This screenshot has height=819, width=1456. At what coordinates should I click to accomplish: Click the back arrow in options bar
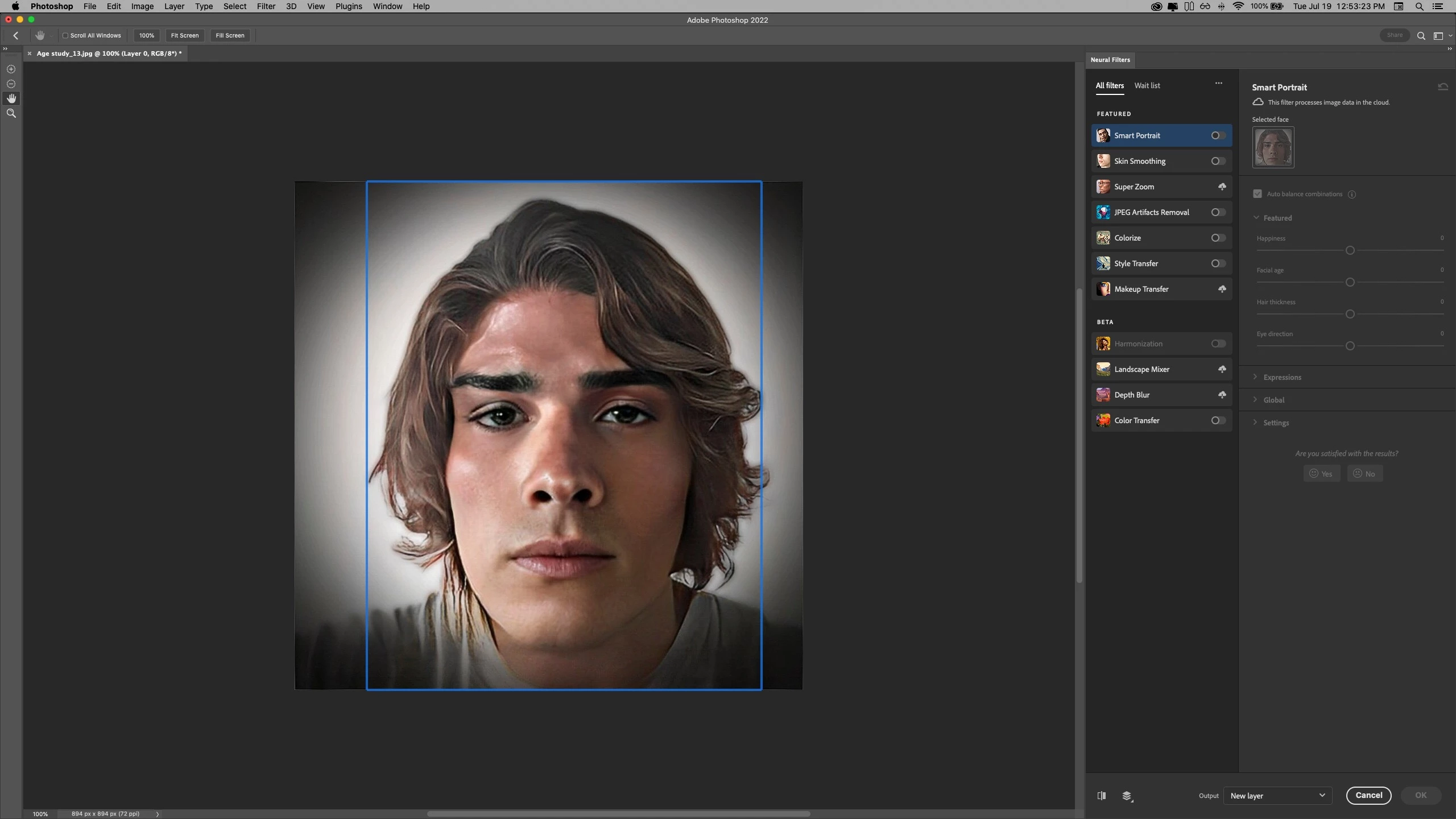[16, 35]
